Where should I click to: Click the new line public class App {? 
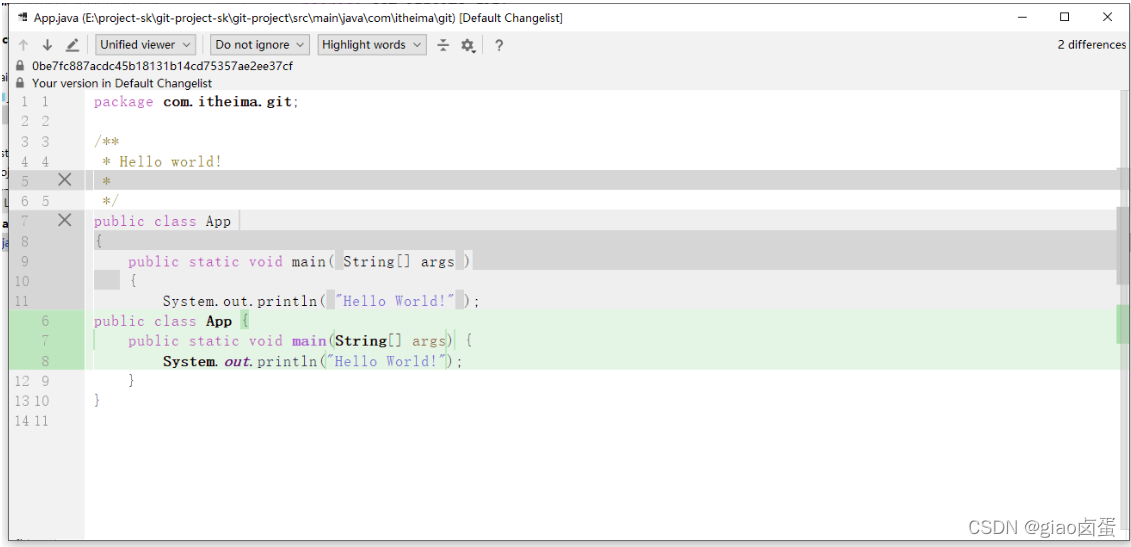pos(172,321)
